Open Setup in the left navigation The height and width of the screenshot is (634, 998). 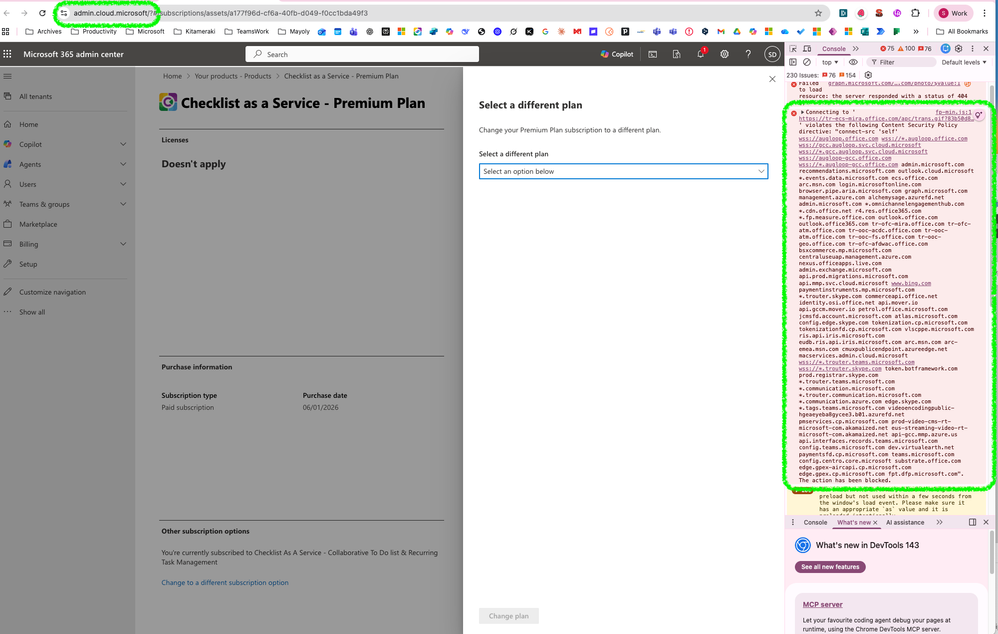pos(28,264)
